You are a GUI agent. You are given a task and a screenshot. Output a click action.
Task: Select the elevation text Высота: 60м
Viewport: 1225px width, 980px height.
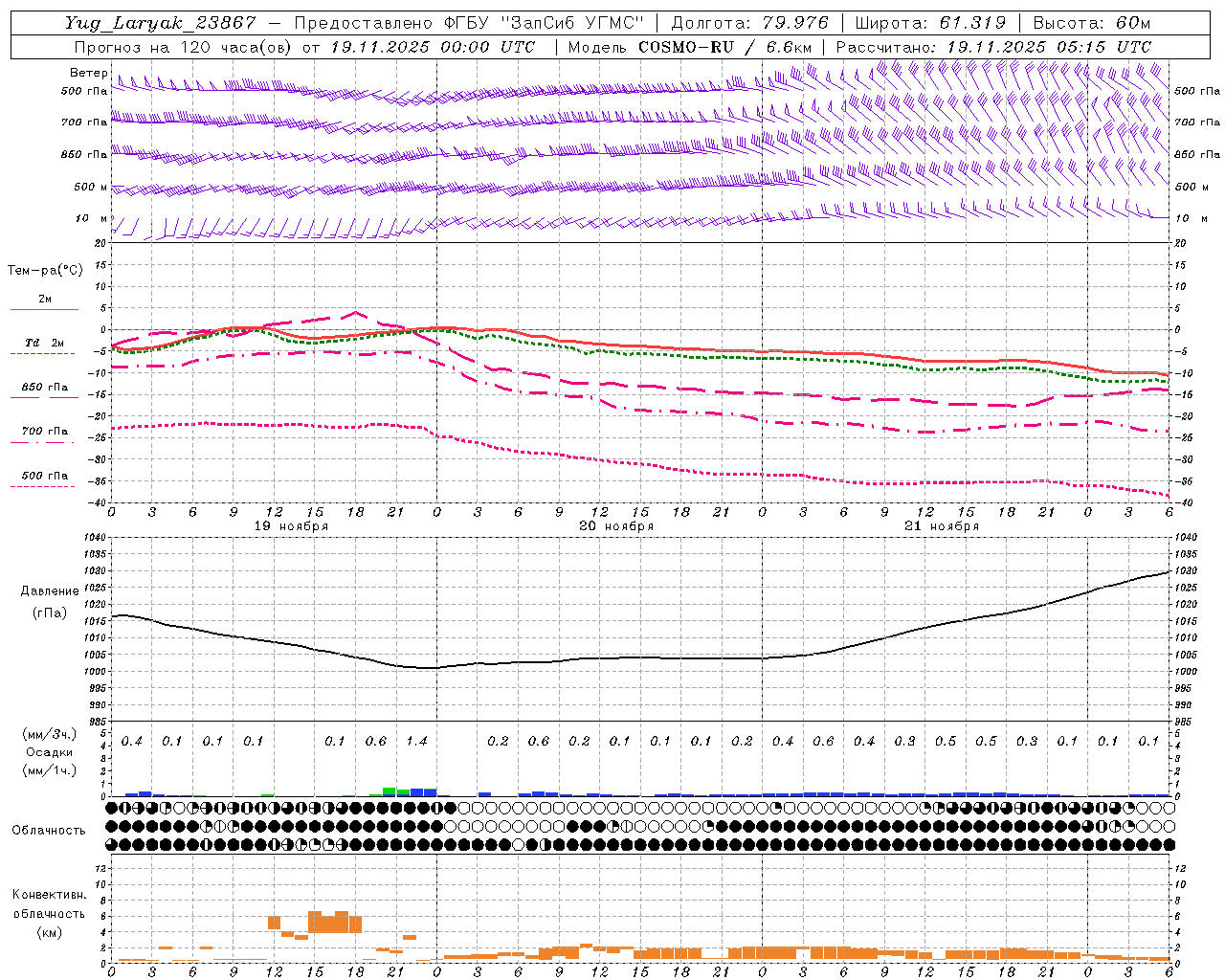point(1092,23)
